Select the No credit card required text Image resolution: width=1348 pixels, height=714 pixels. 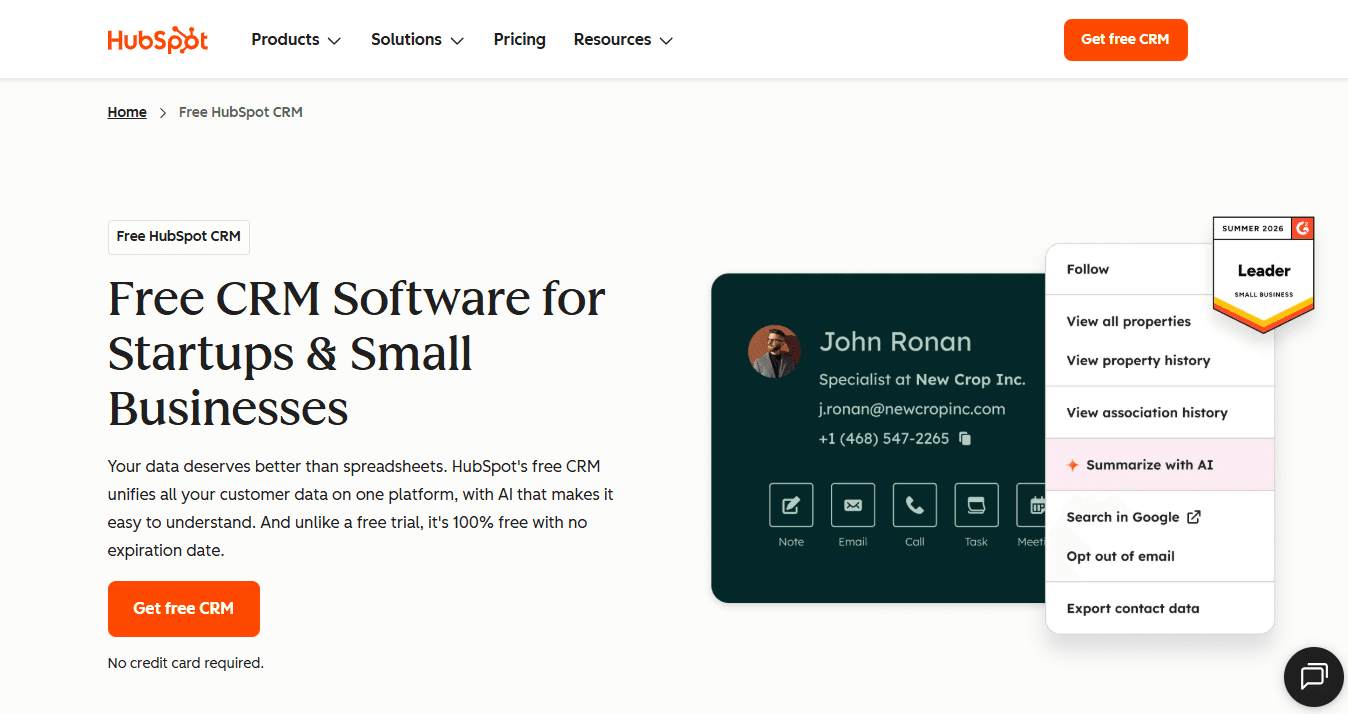(x=186, y=663)
